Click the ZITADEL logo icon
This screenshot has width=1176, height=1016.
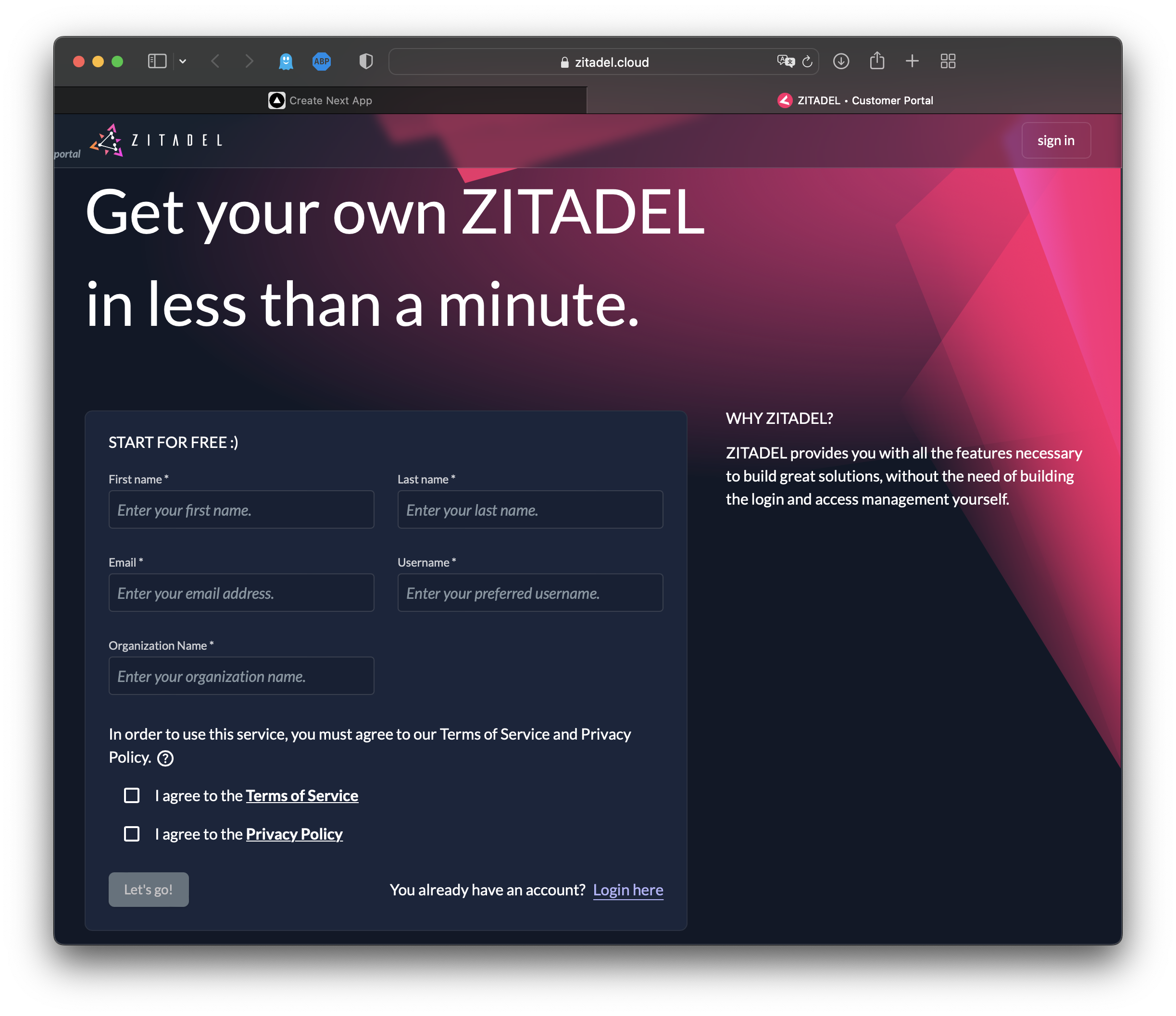pyautogui.click(x=108, y=140)
